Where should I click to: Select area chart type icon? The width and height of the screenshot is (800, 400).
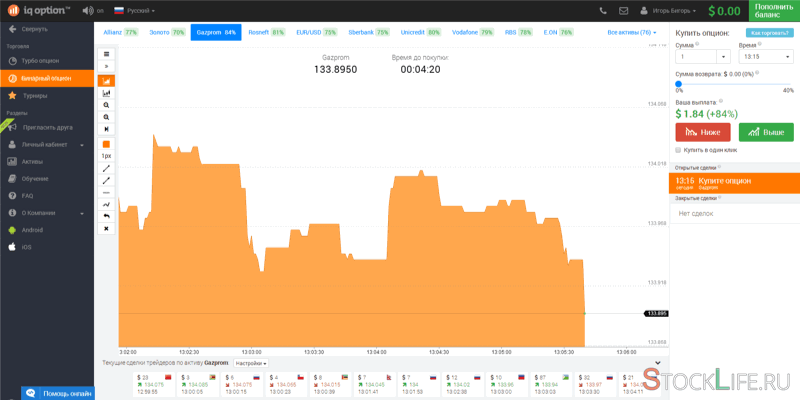106,81
